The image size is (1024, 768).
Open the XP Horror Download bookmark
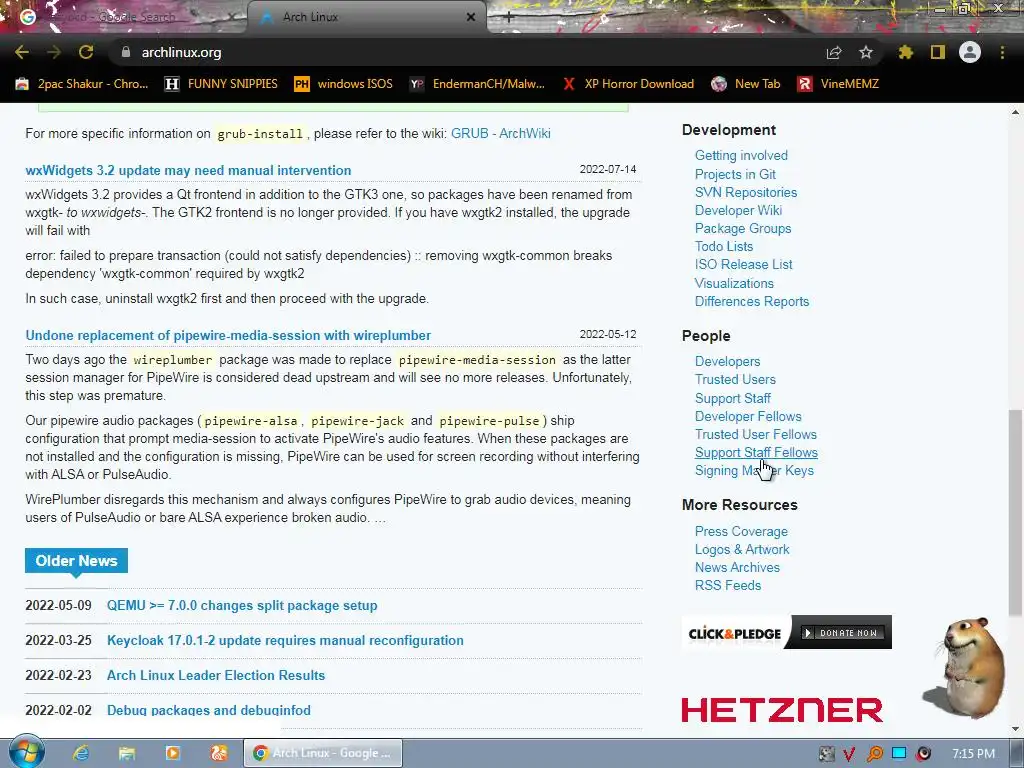[628, 84]
